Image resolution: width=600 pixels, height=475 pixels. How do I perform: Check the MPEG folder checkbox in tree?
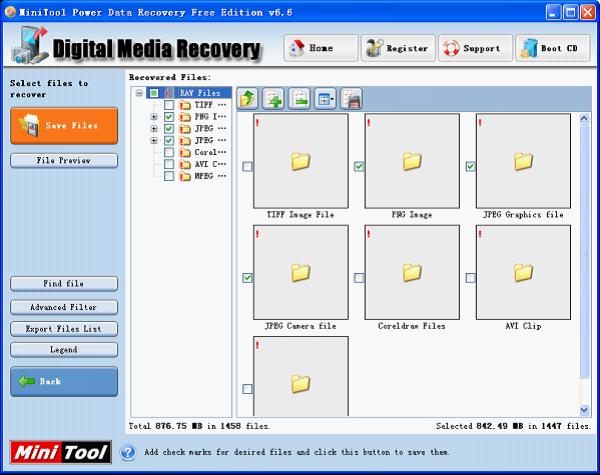pos(169,176)
